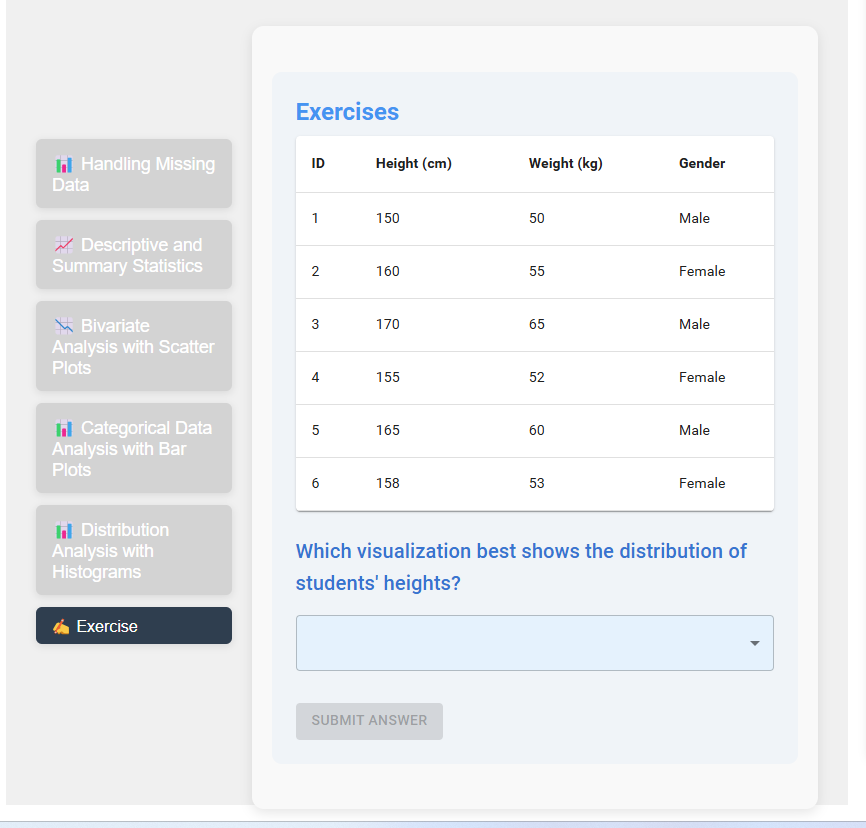Select the height value 155

point(388,377)
